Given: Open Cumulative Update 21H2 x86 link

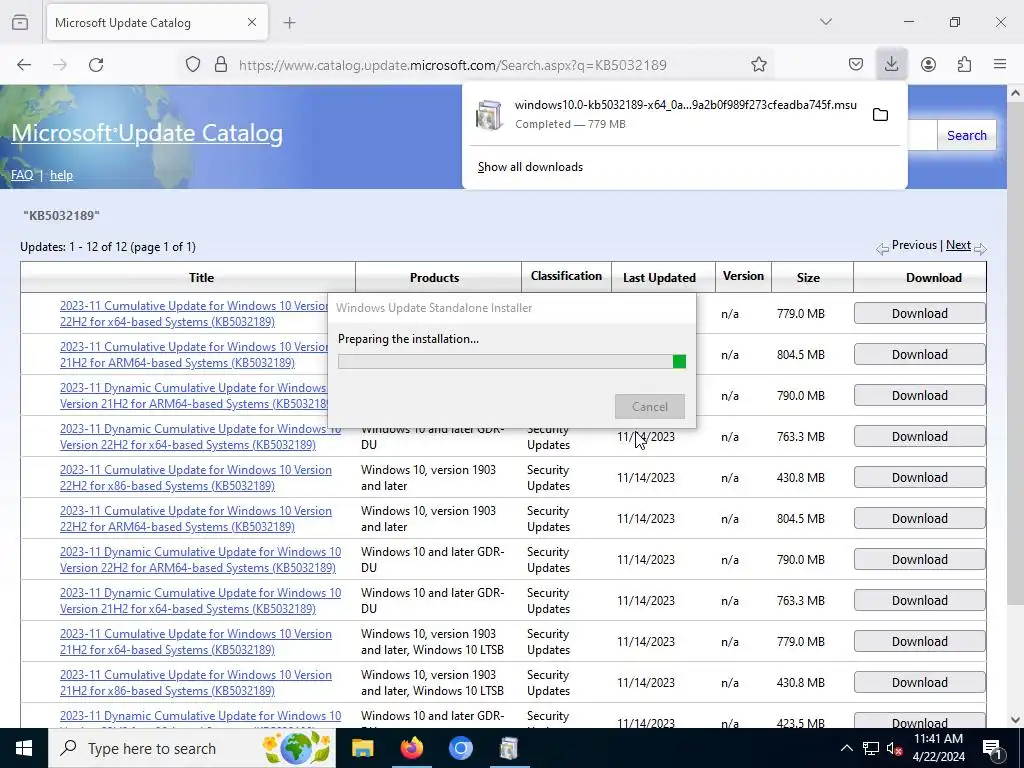Looking at the screenshot, I should pos(196,683).
